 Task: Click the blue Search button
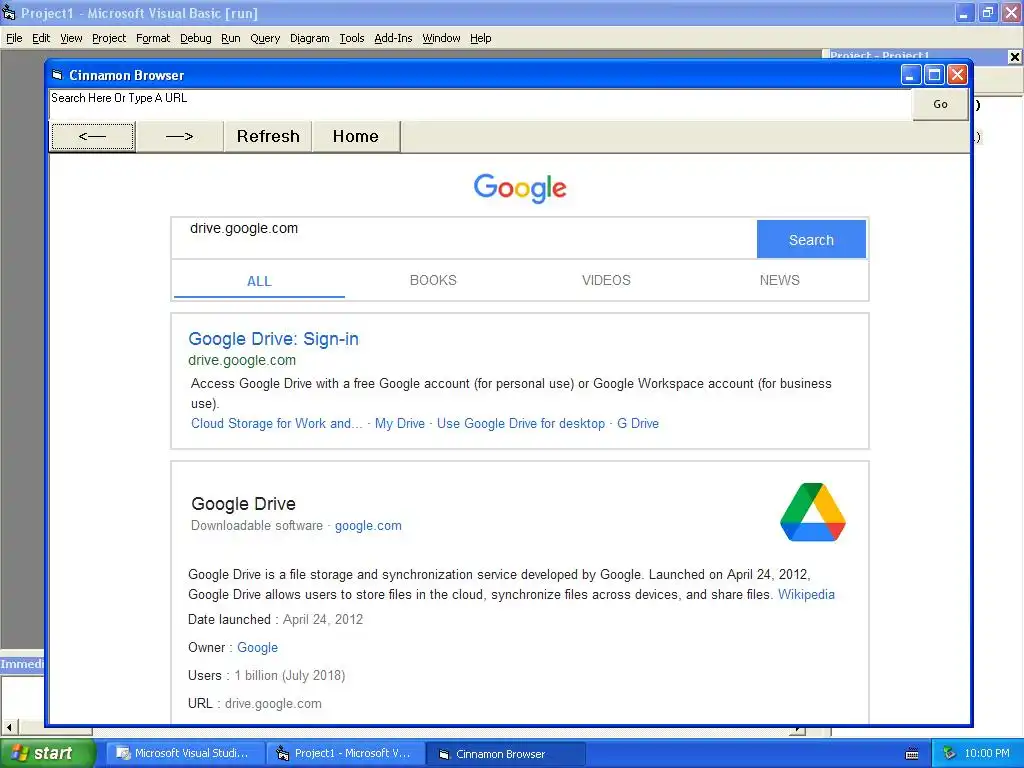point(811,240)
